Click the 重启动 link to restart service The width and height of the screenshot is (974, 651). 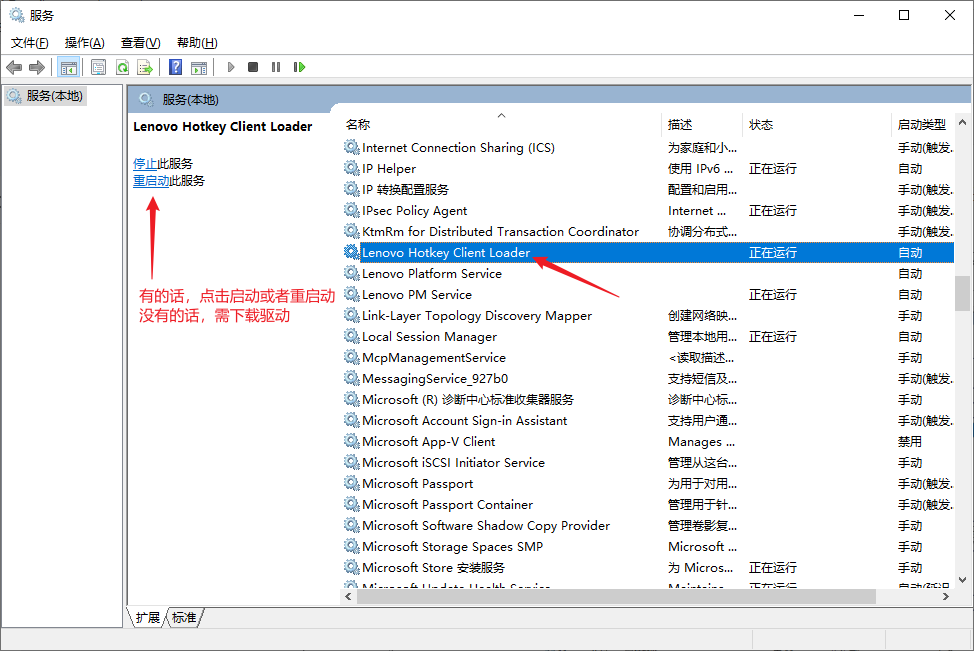[x=151, y=181]
